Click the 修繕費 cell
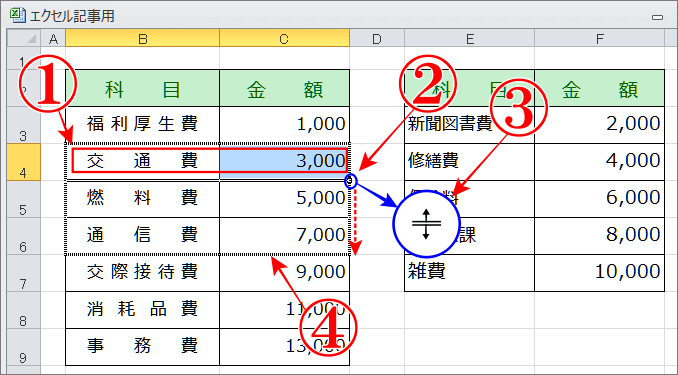 (x=469, y=162)
